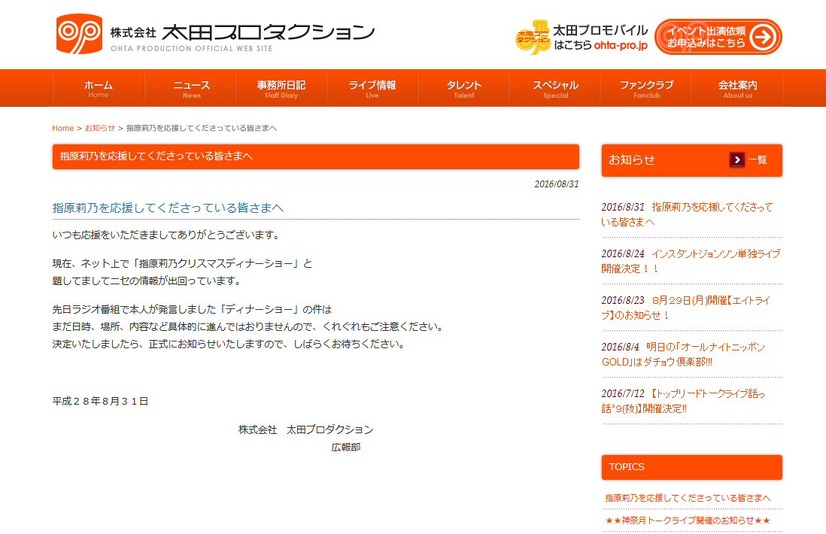This screenshot has height=534, width=826.
Task: Click the orange article title banner
Action: pos(316,156)
